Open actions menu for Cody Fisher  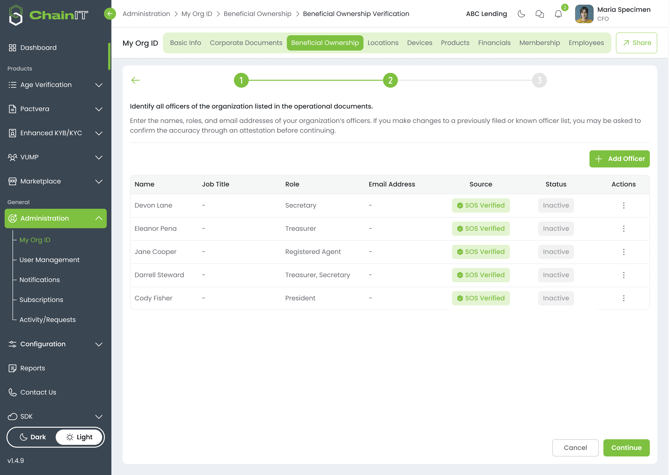point(623,298)
